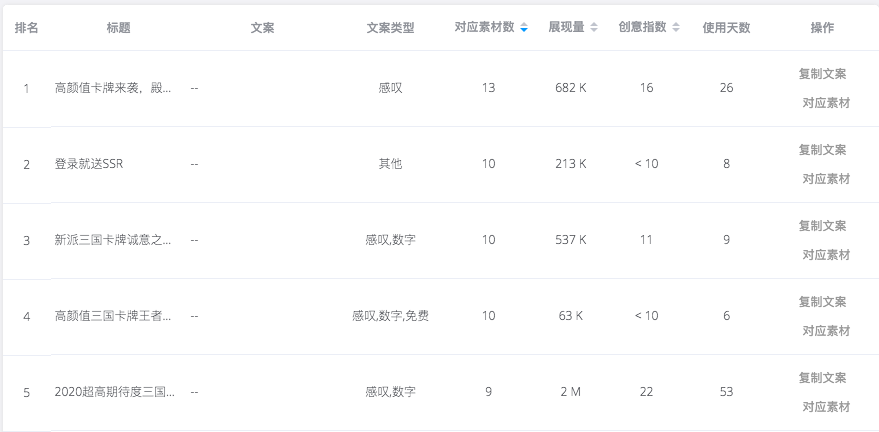Select title 高颜值卡牌来袭 in first row
This screenshot has height=432, width=879.
click(113, 88)
